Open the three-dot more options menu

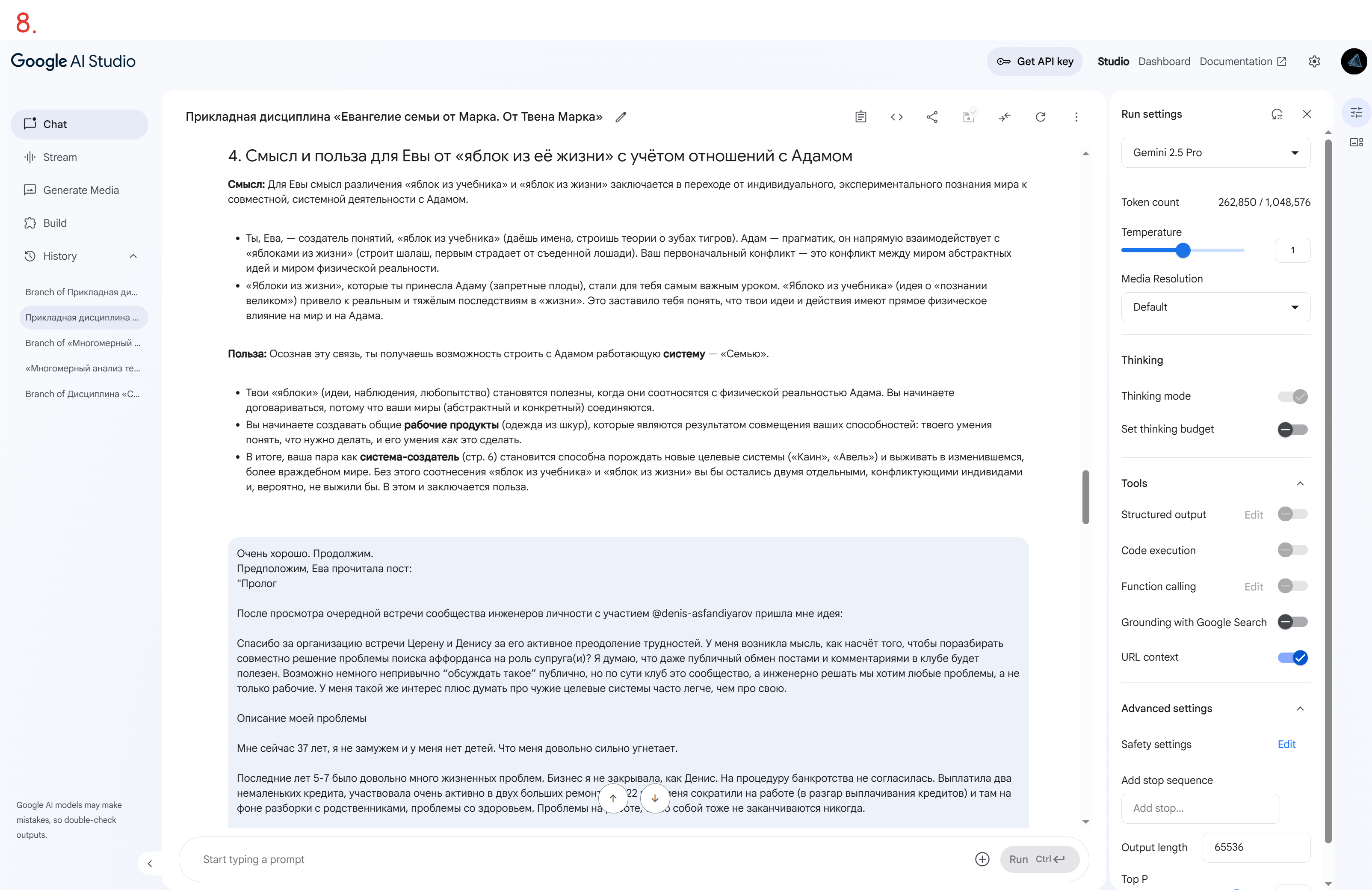1076,117
